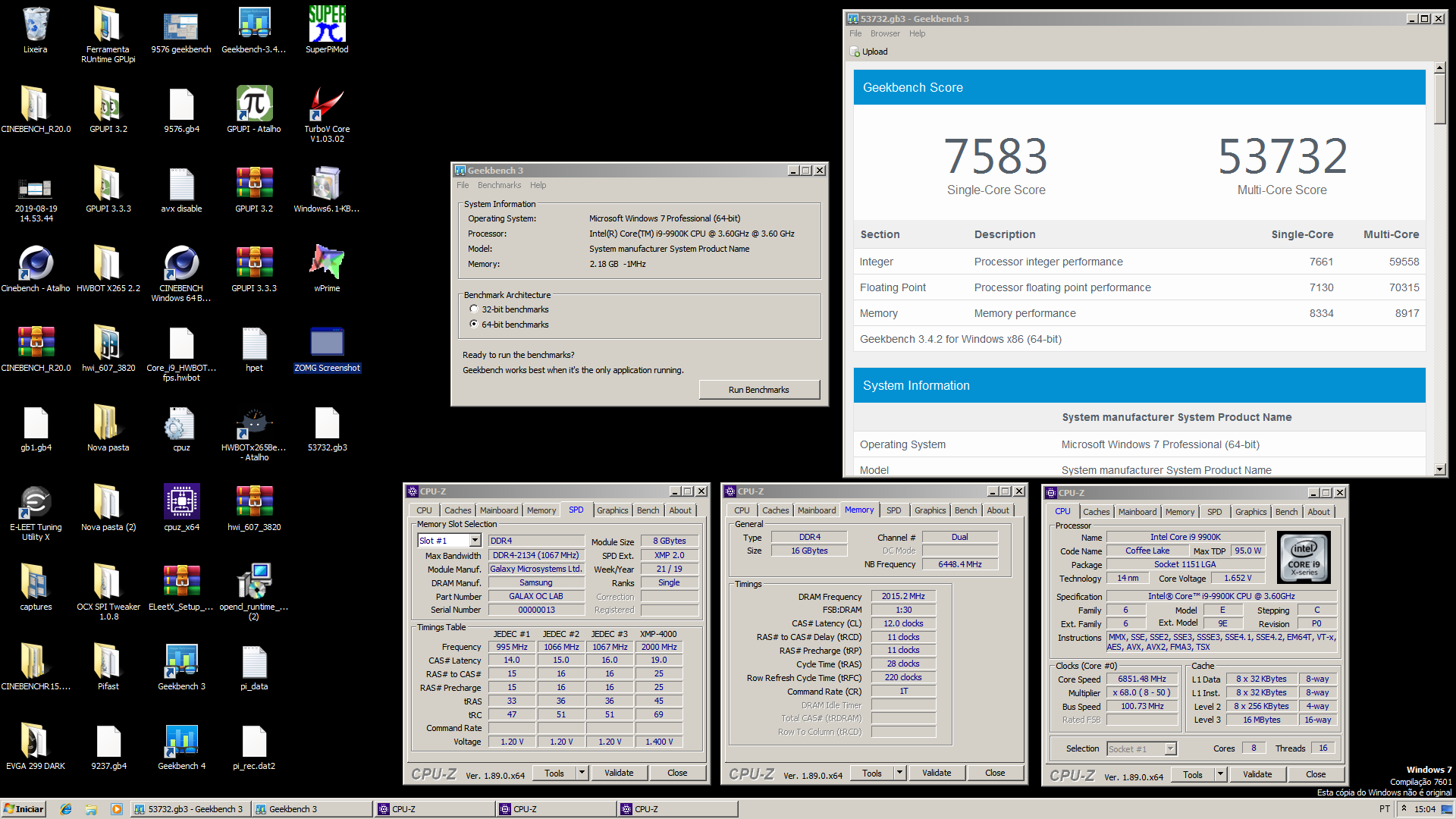Screen dimensions: 1456x819
Task: Open the hwi_607_3820 archive beside cpuz_x64
Action: point(254,508)
